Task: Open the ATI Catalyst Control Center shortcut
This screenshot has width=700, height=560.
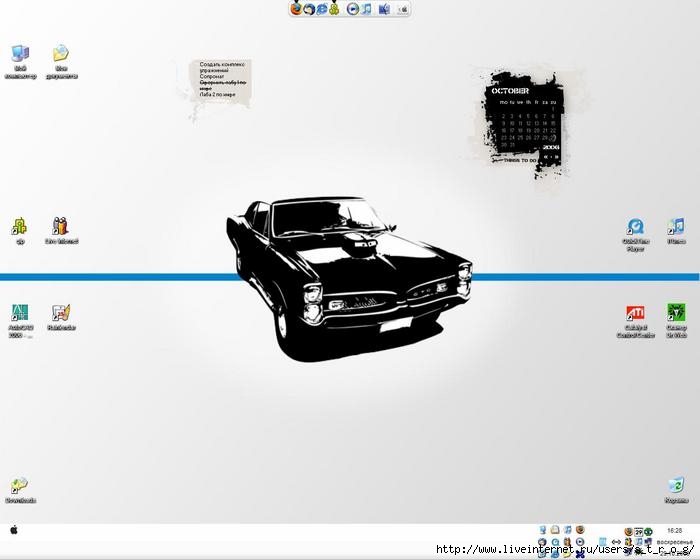Action: click(x=635, y=321)
